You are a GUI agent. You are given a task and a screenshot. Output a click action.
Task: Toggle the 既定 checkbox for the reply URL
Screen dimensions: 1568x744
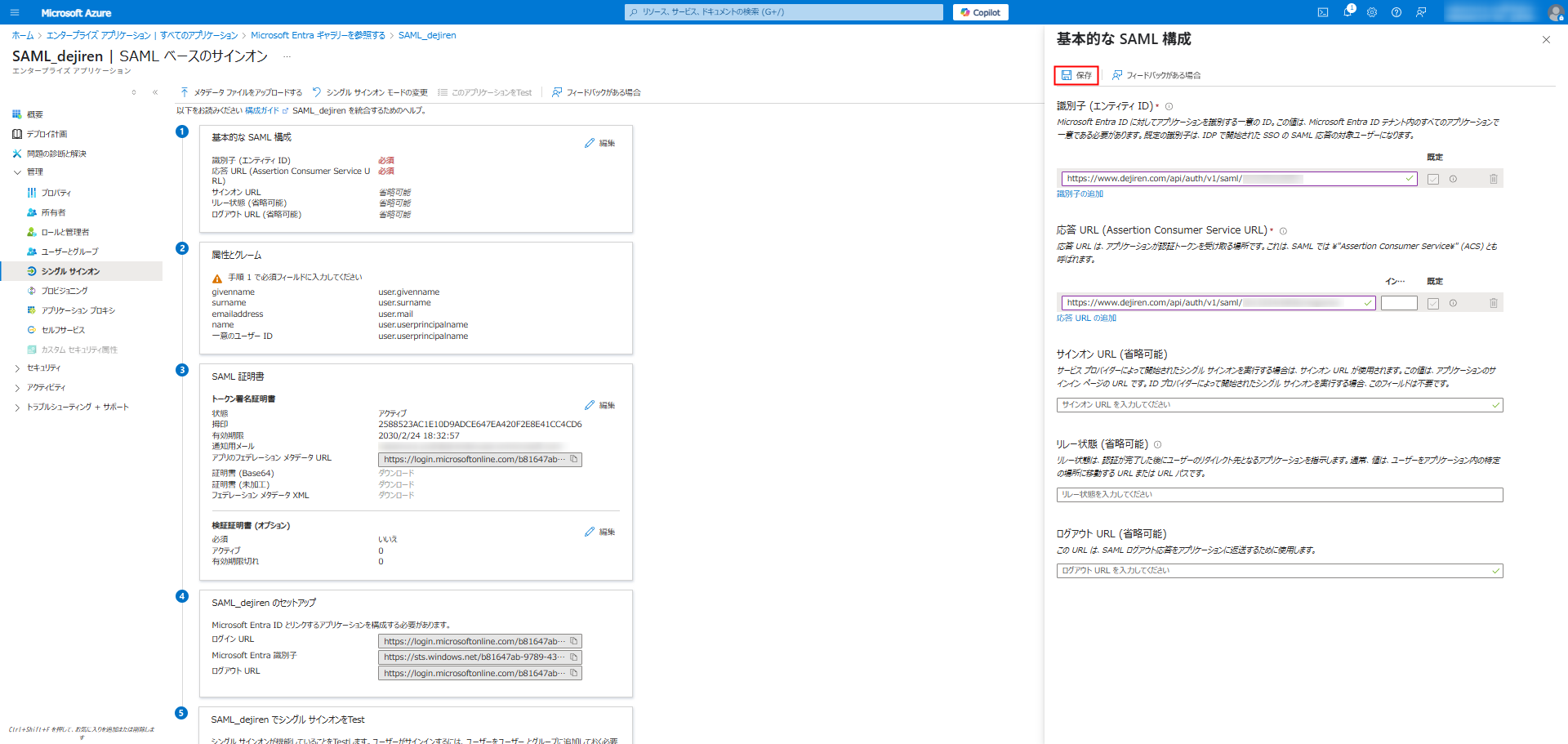(1433, 303)
